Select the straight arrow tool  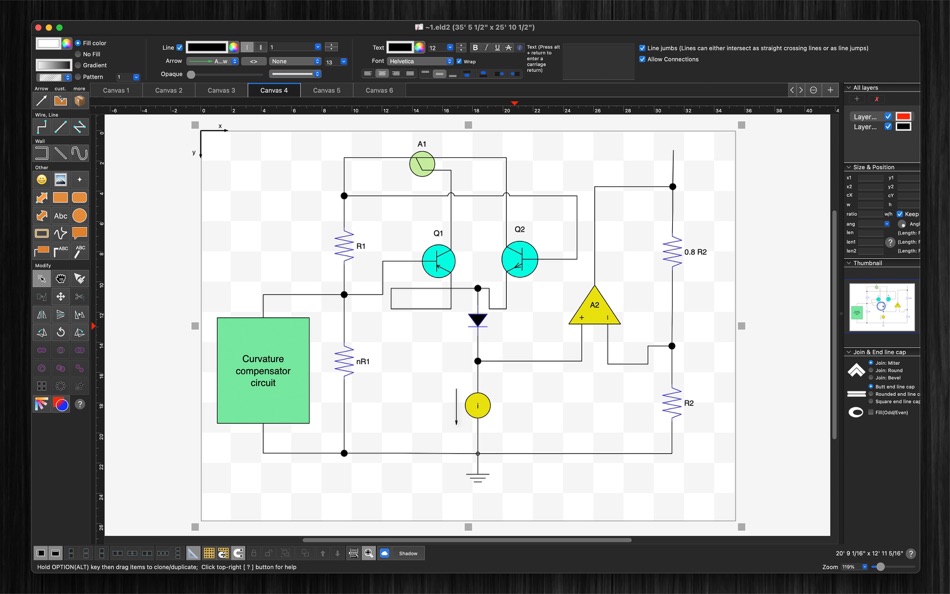[41, 101]
